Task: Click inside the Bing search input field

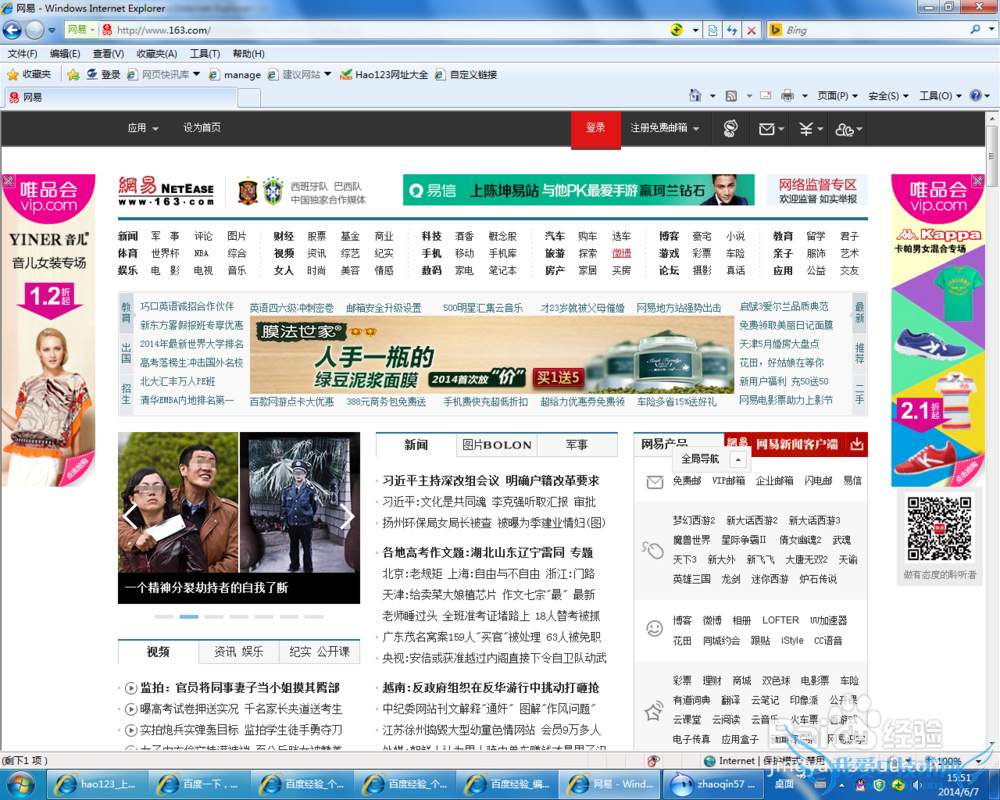Action: click(874, 30)
